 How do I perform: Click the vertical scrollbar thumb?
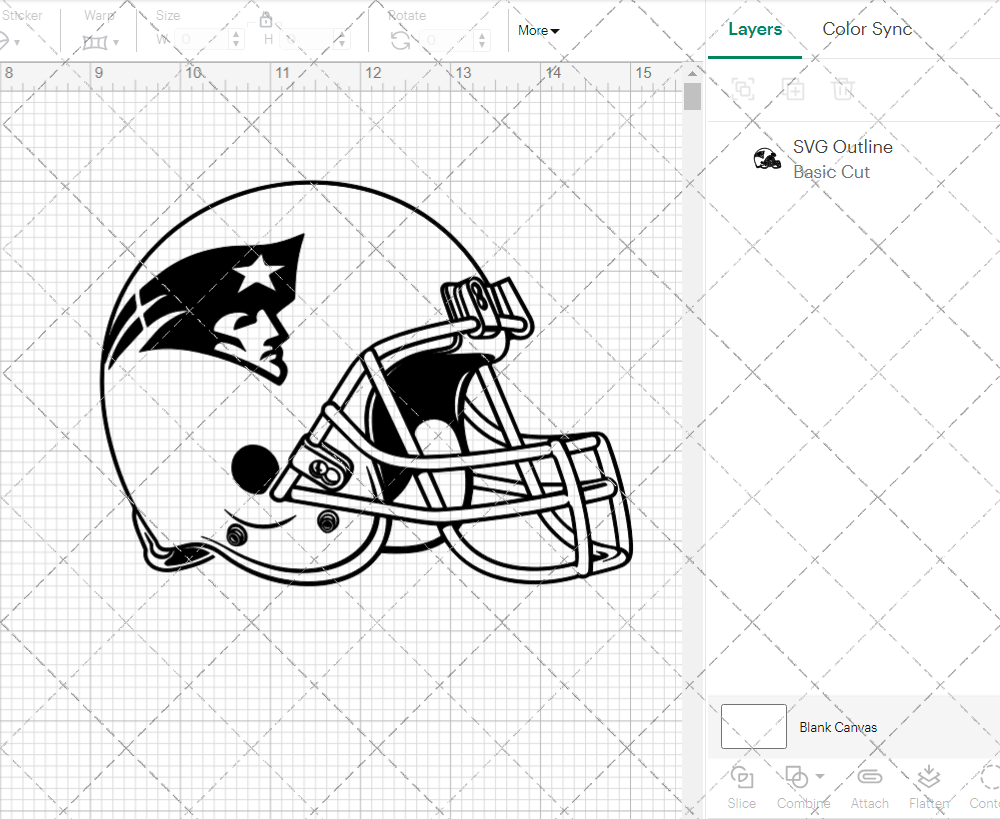[693, 97]
